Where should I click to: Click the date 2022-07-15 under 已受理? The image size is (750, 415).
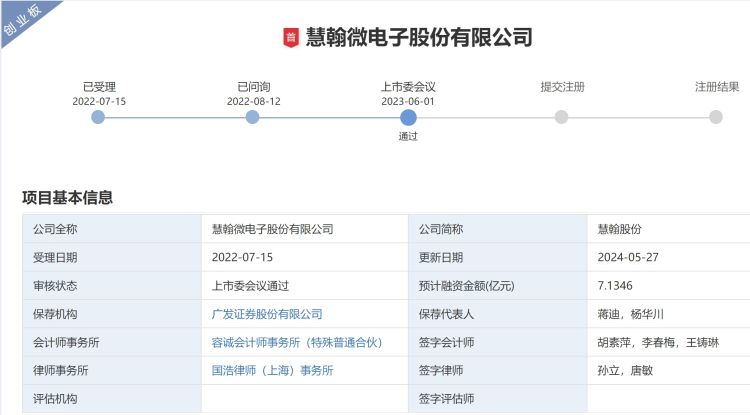pos(99,101)
